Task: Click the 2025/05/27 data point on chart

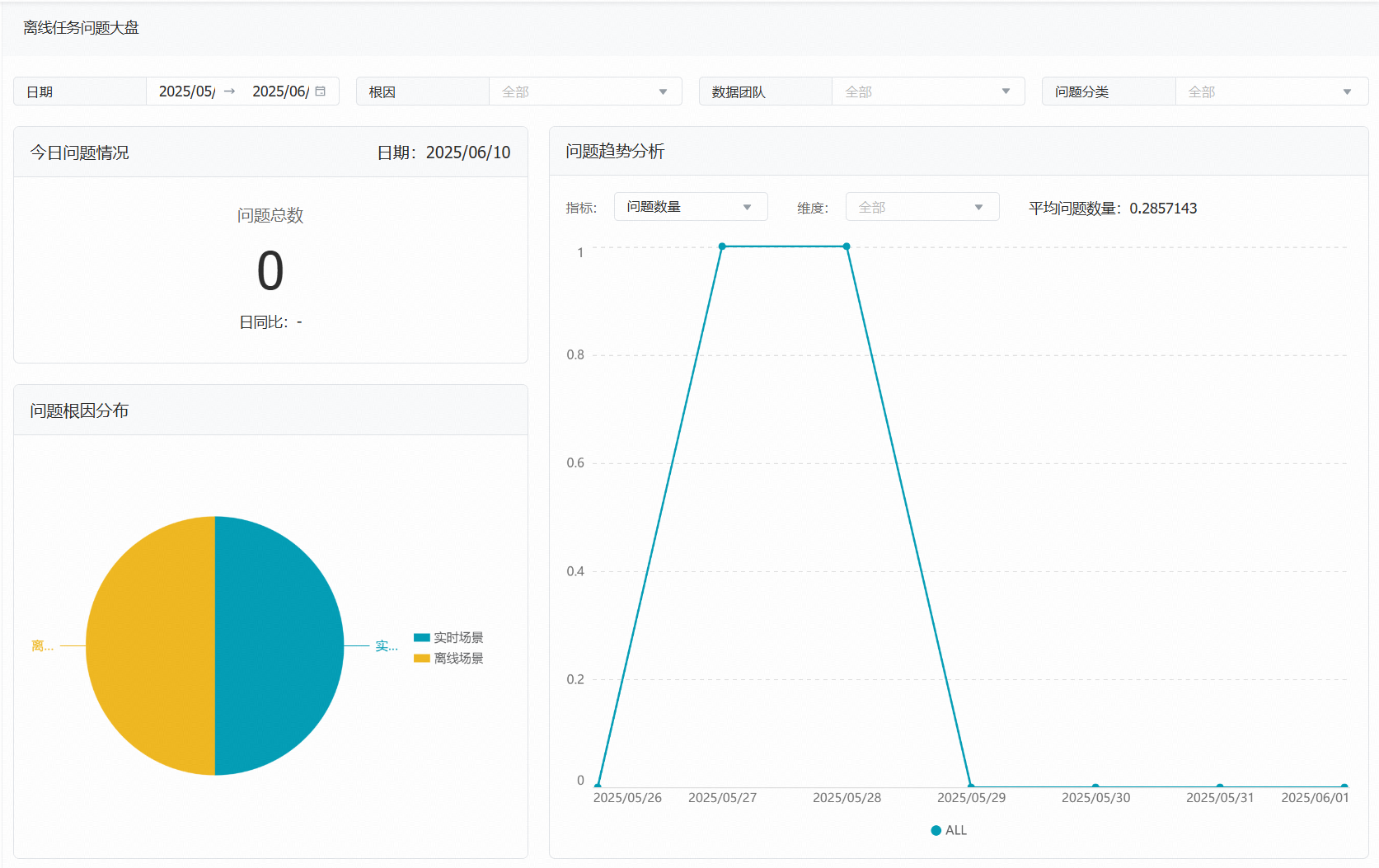Action: 722,246
